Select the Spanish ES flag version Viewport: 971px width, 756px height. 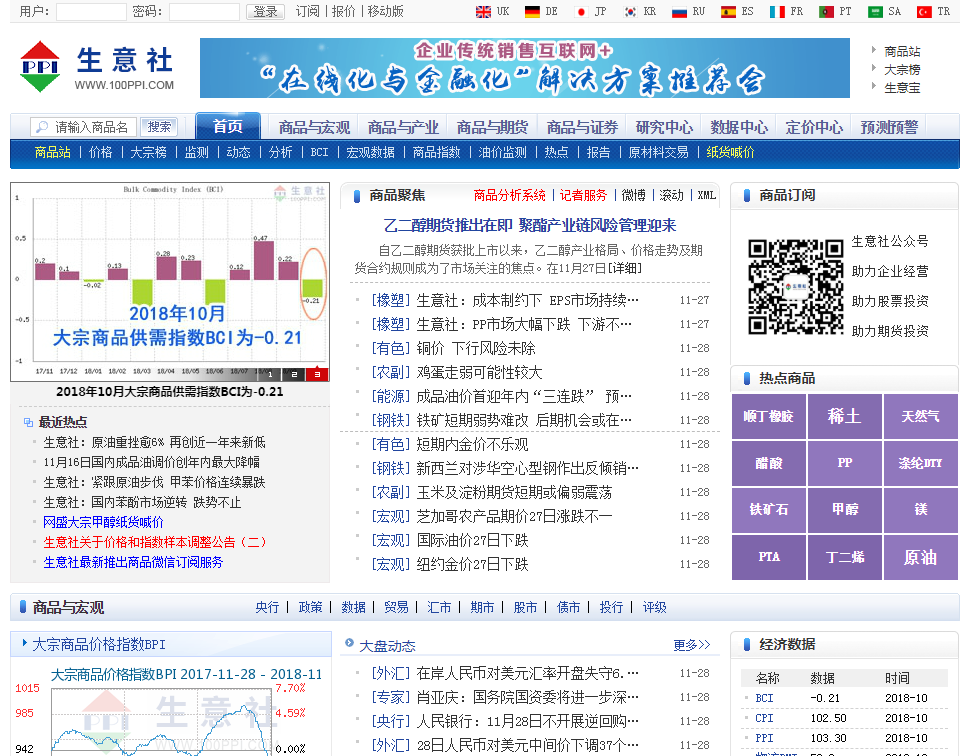tap(738, 11)
